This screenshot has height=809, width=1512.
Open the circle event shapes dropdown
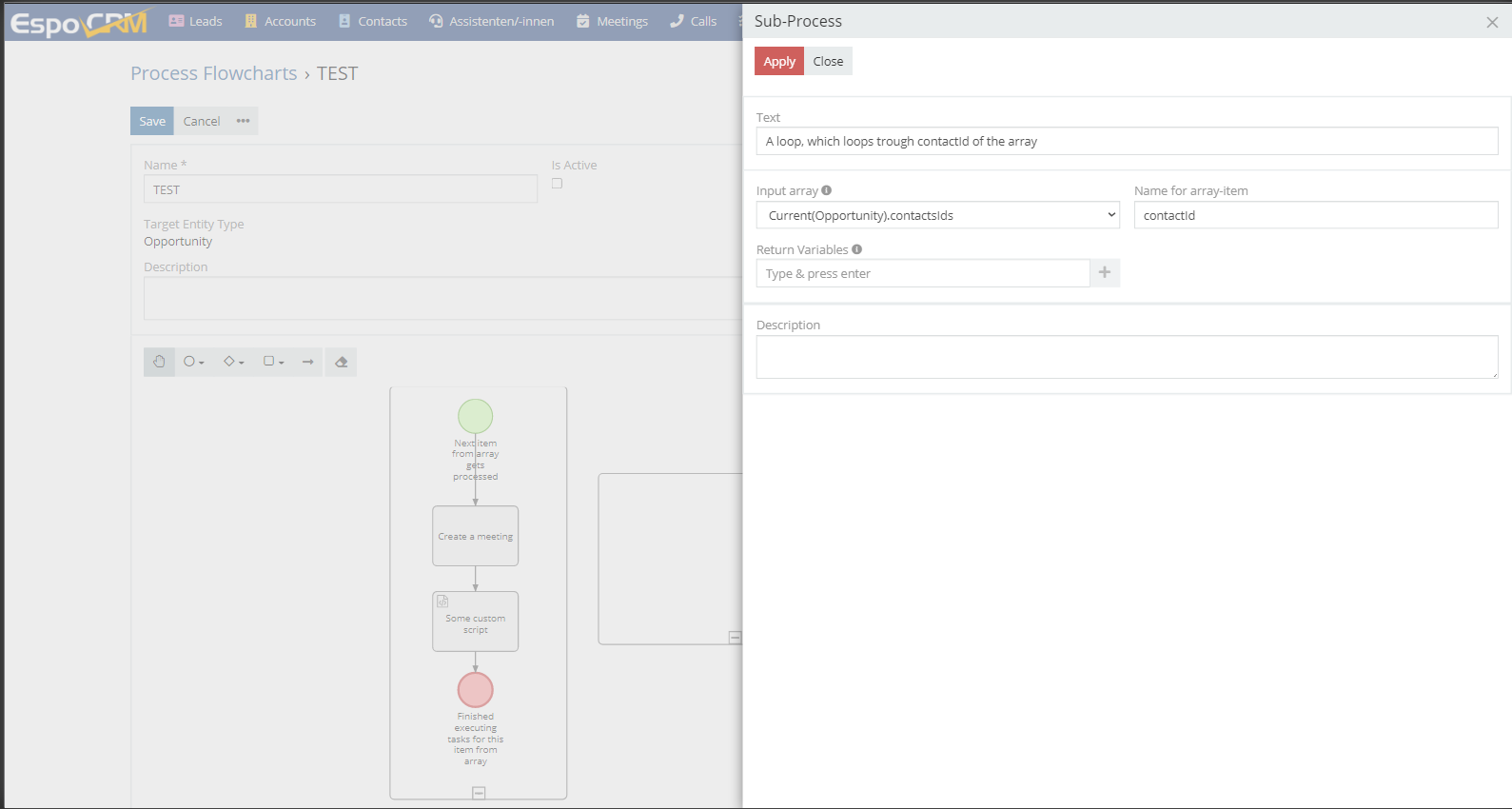coord(193,362)
